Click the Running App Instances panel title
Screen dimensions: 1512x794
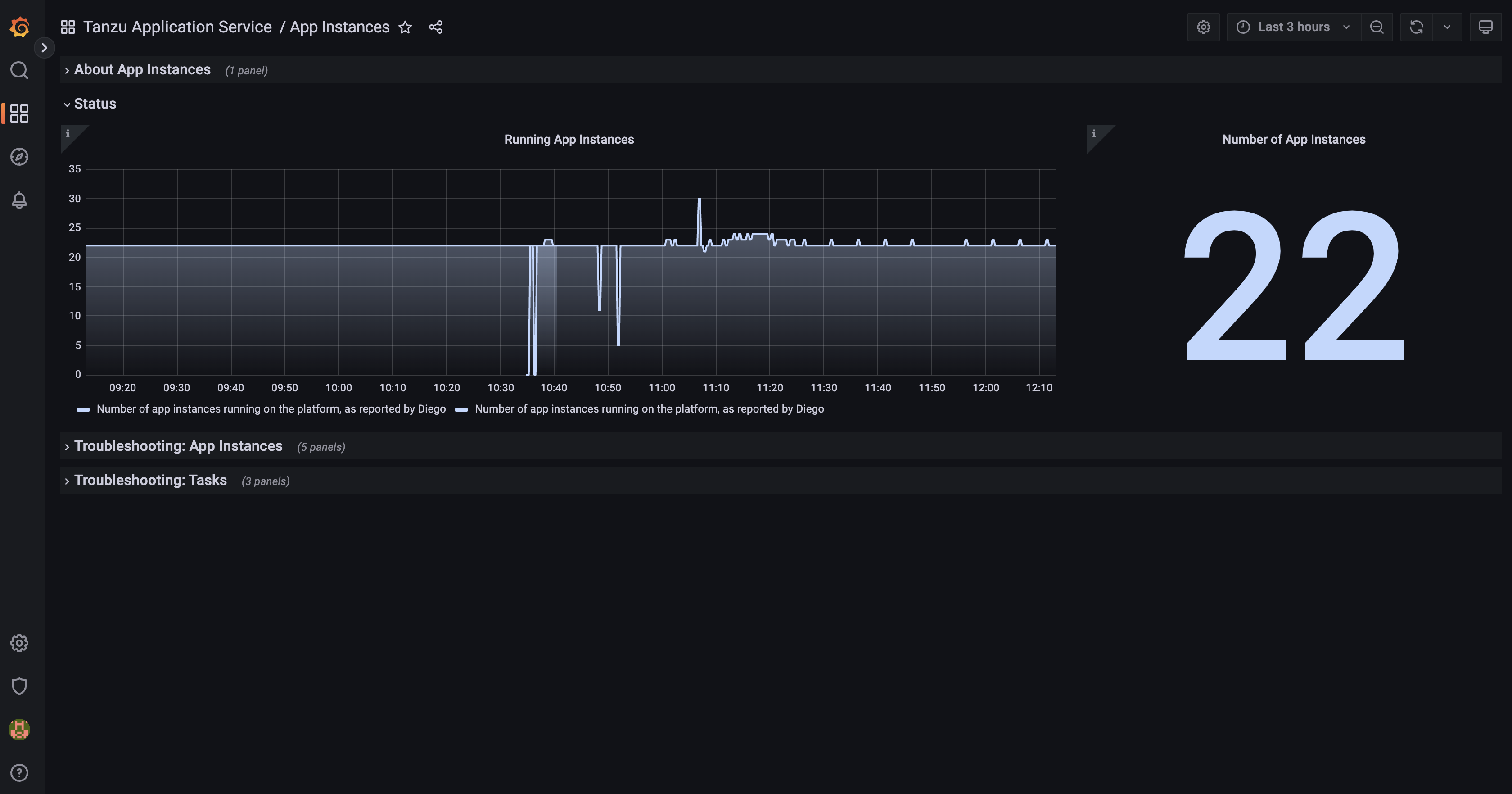click(x=569, y=139)
